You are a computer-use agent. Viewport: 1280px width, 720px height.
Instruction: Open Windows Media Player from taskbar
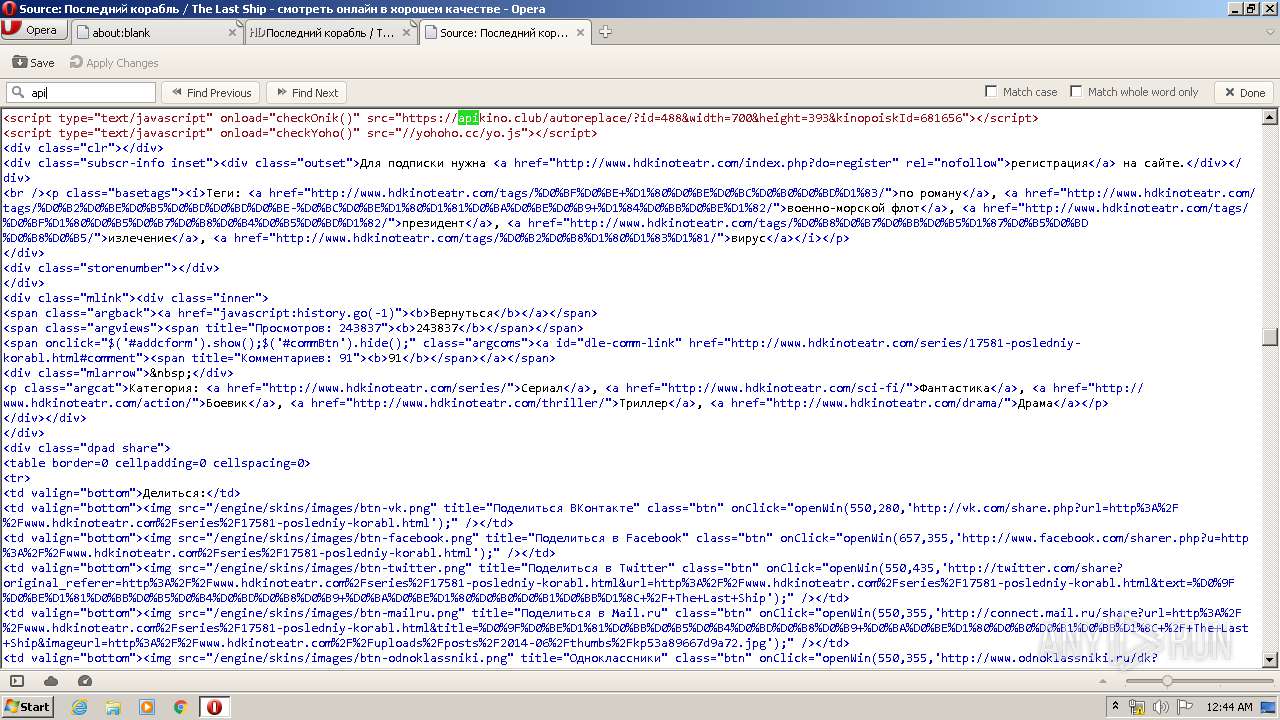[x=147, y=707]
